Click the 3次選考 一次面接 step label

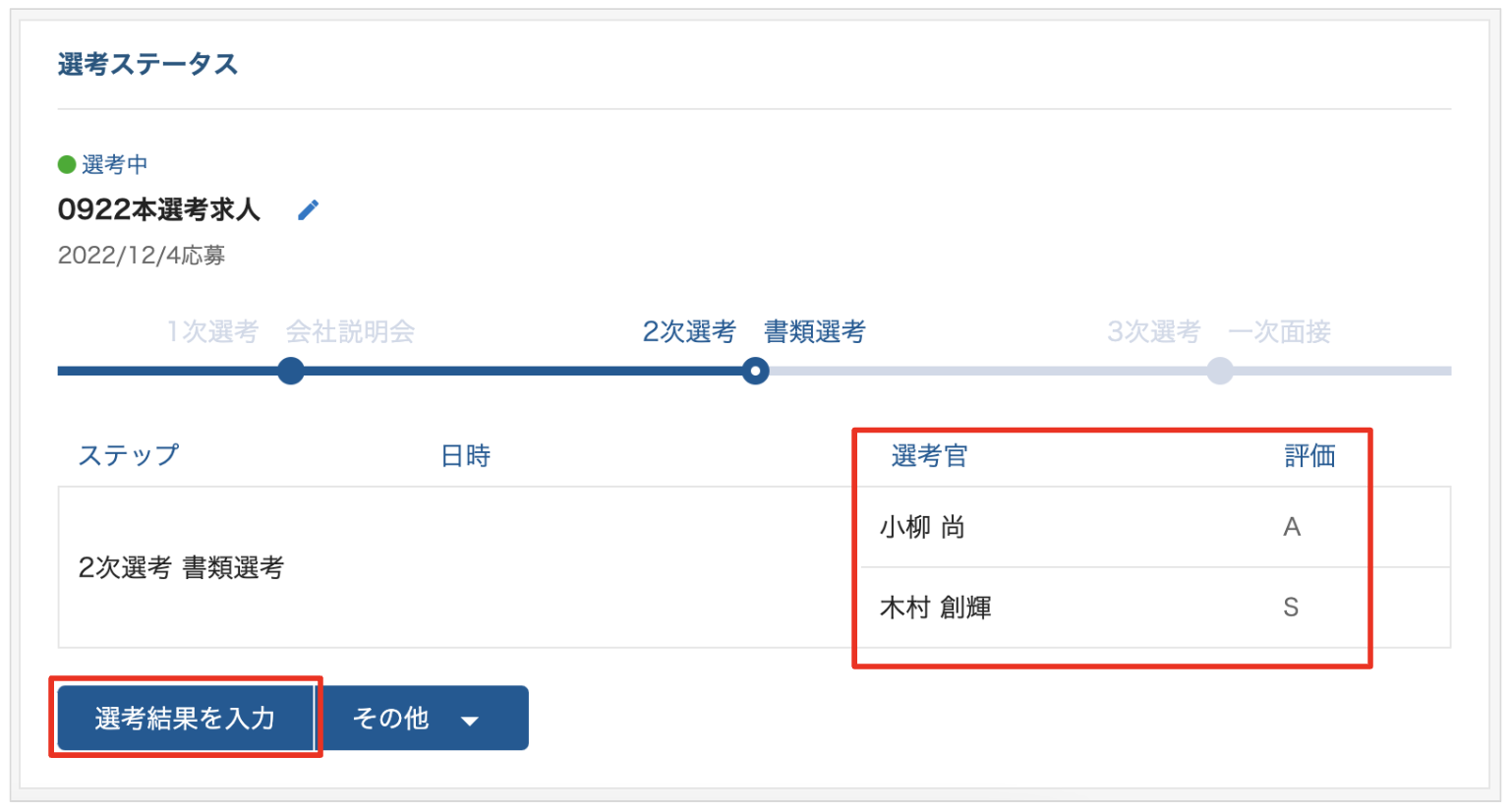pos(1218,331)
